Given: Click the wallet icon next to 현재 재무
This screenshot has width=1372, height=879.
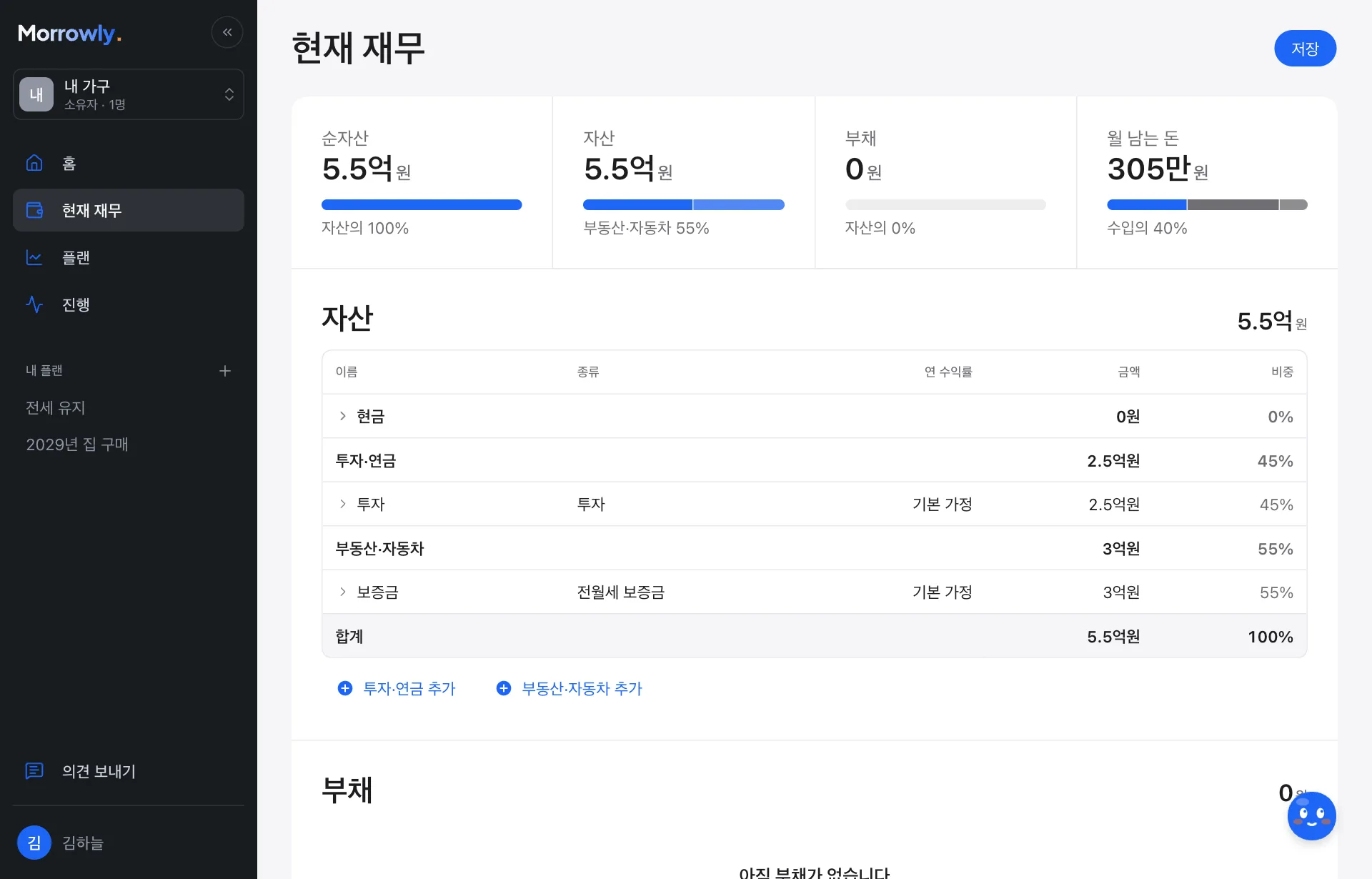Looking at the screenshot, I should (34, 210).
